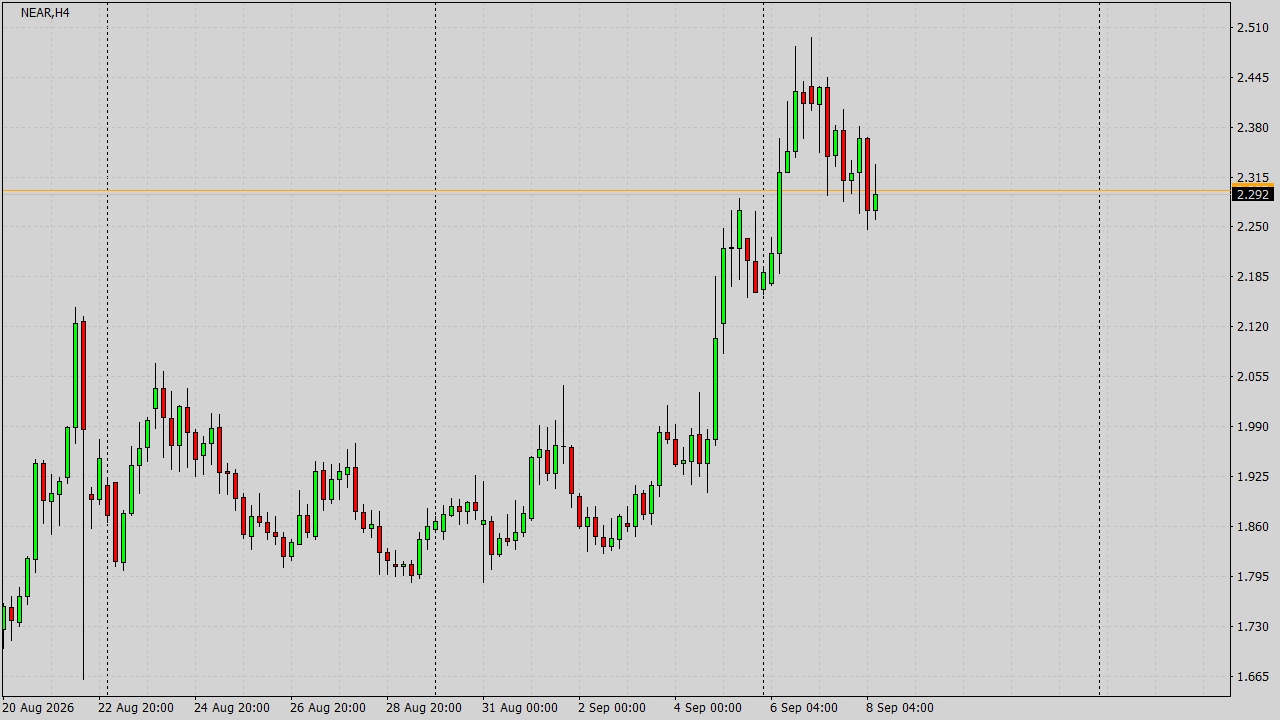Click the 24 Aug 20:00 time label
Viewport: 1280px width, 720px height.
[231, 708]
